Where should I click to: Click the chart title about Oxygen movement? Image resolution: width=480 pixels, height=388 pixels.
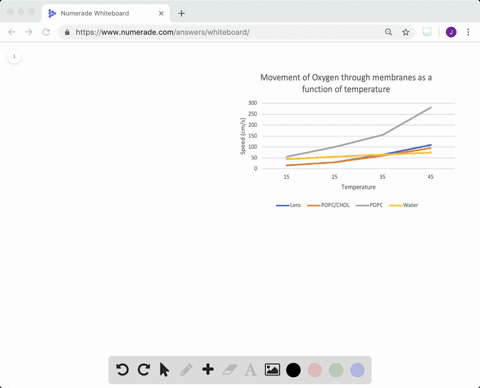346,83
